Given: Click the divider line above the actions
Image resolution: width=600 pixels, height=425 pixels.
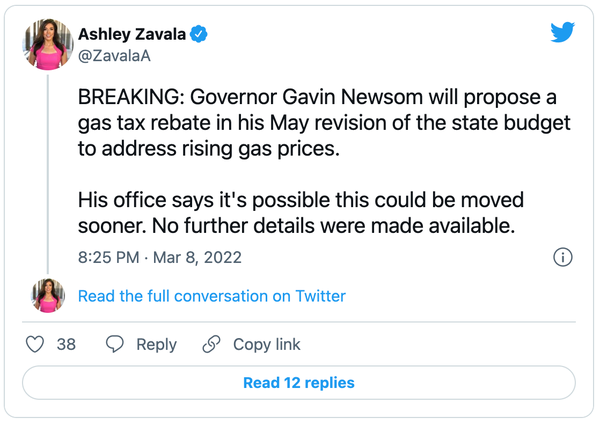Looking at the screenshot, I should 299,322.
